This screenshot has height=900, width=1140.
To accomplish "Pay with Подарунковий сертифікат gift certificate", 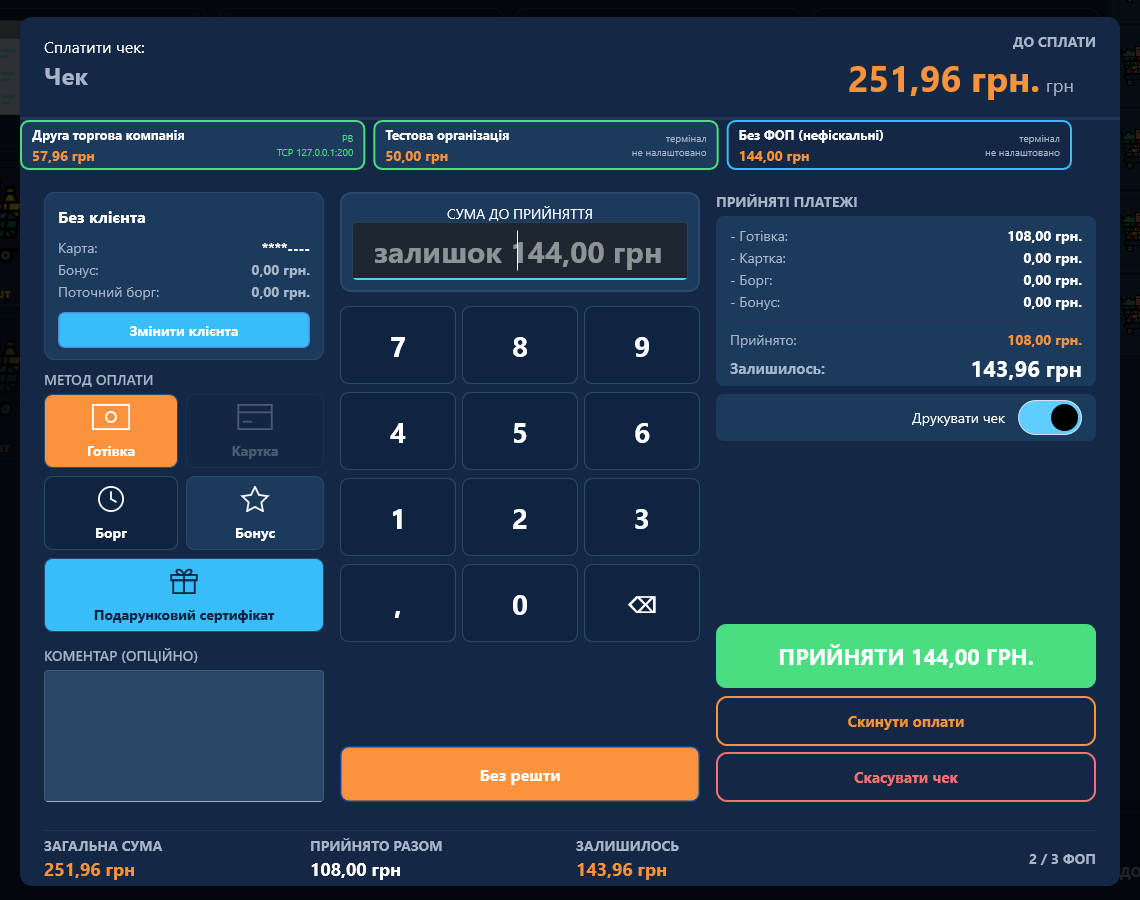I will [x=184, y=595].
